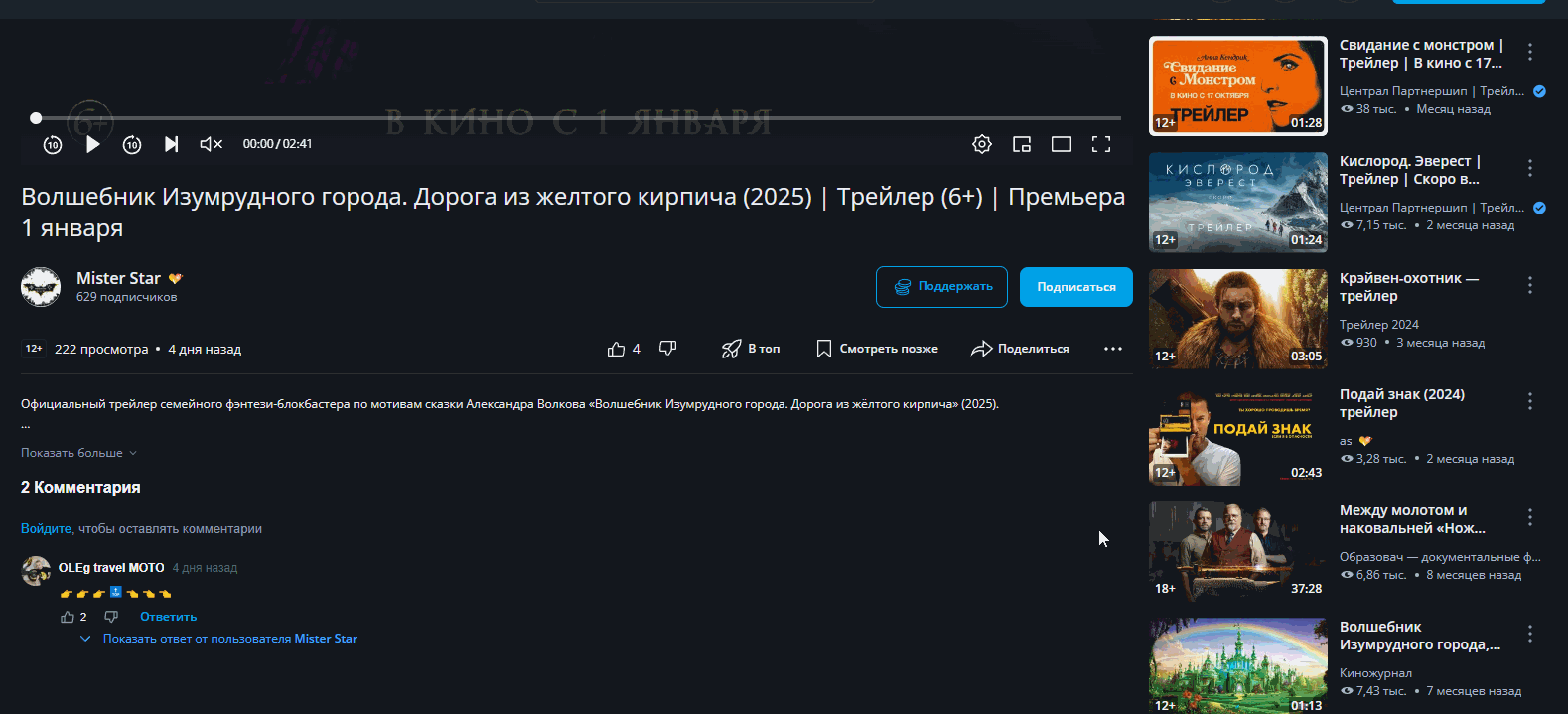Click the 12+ age rating badge

[34, 349]
